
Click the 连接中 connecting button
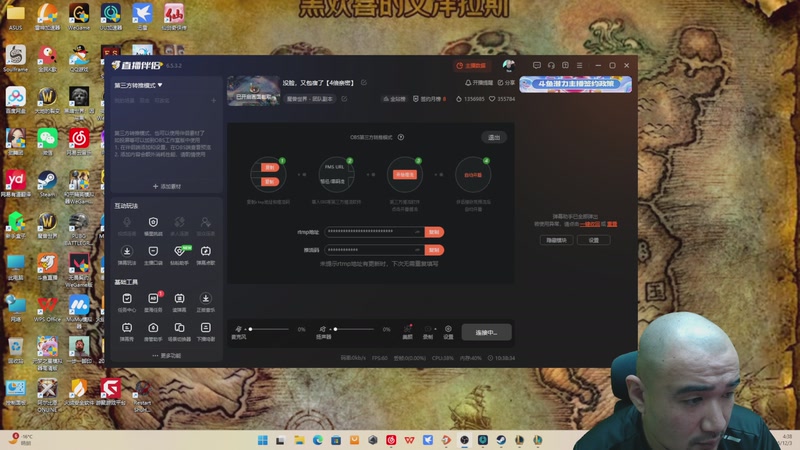click(486, 332)
